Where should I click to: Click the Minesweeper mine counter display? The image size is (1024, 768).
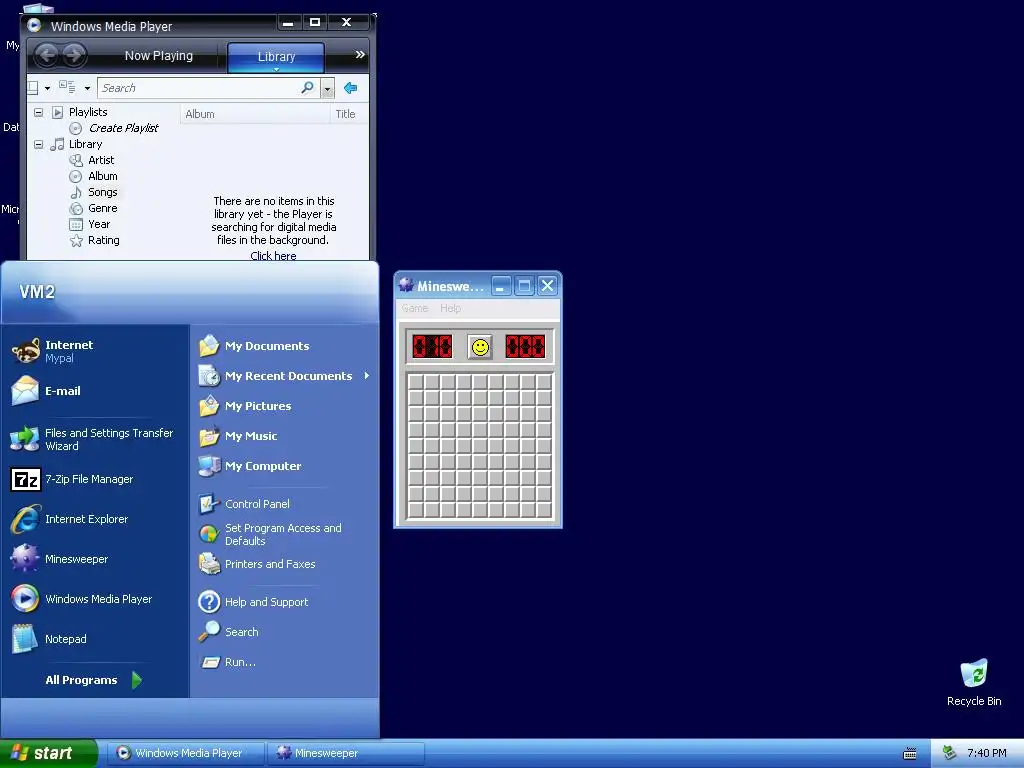point(432,346)
